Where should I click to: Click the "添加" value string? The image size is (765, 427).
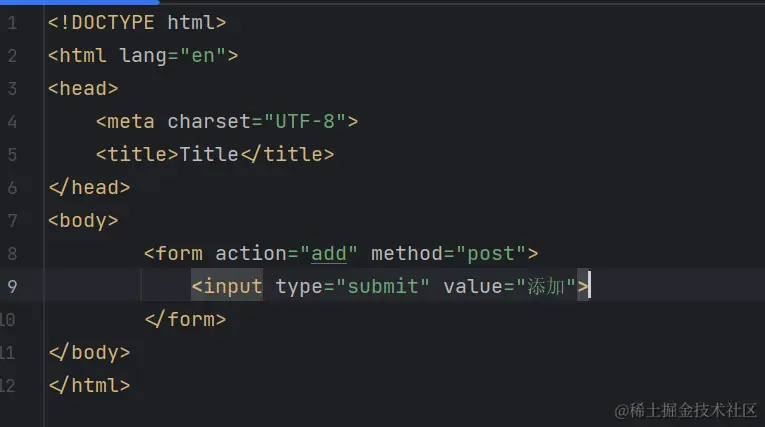coord(545,287)
